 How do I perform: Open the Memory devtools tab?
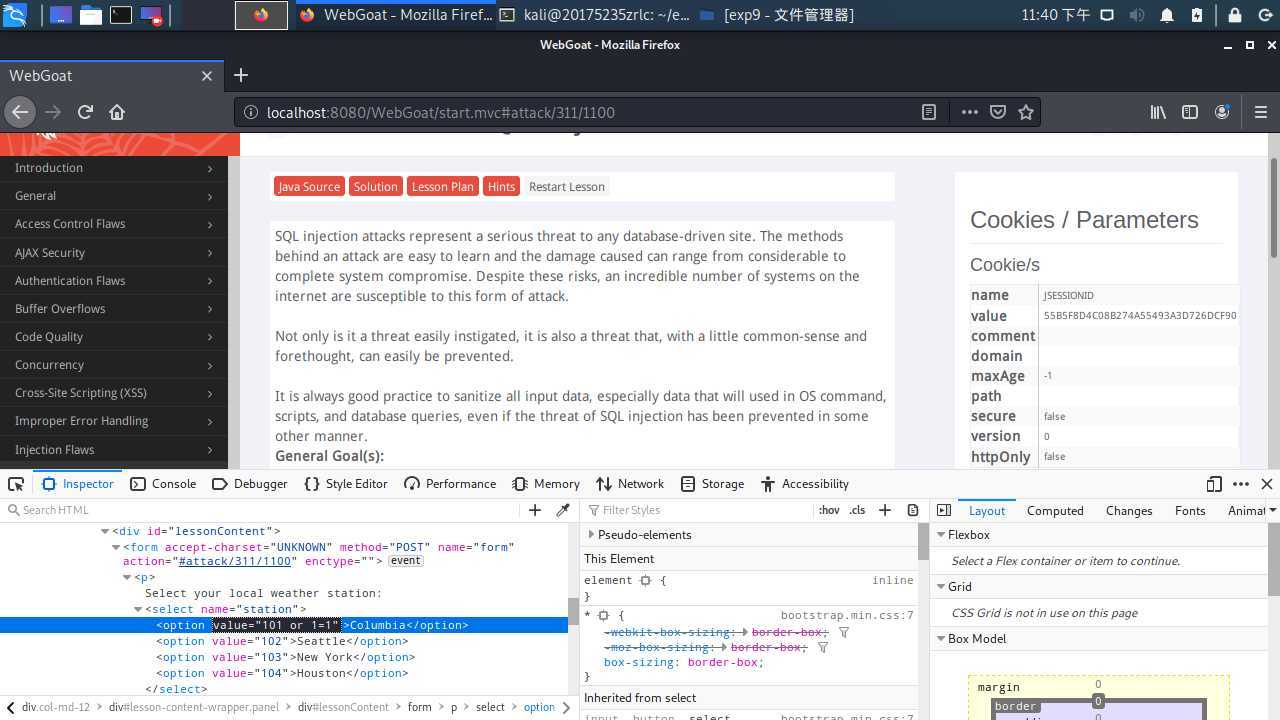click(x=546, y=484)
